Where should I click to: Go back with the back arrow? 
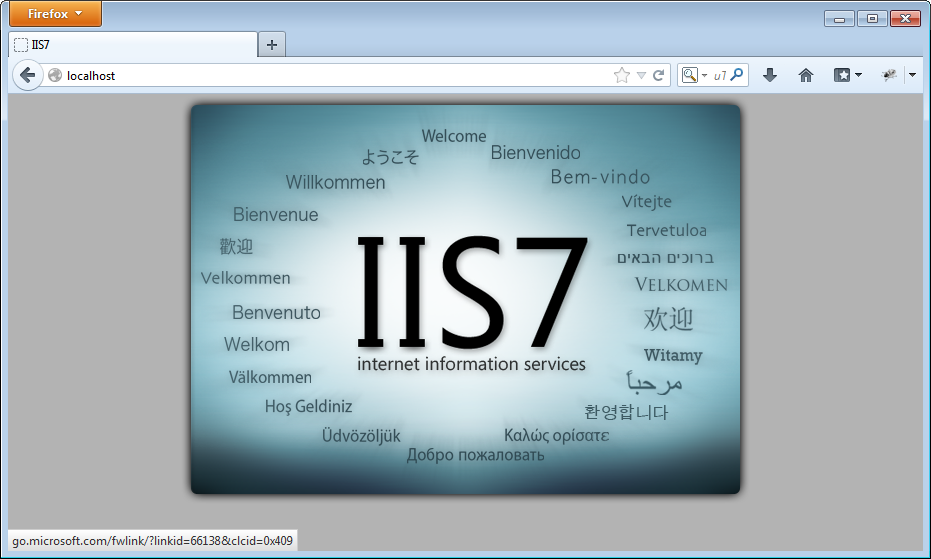pyautogui.click(x=27, y=75)
